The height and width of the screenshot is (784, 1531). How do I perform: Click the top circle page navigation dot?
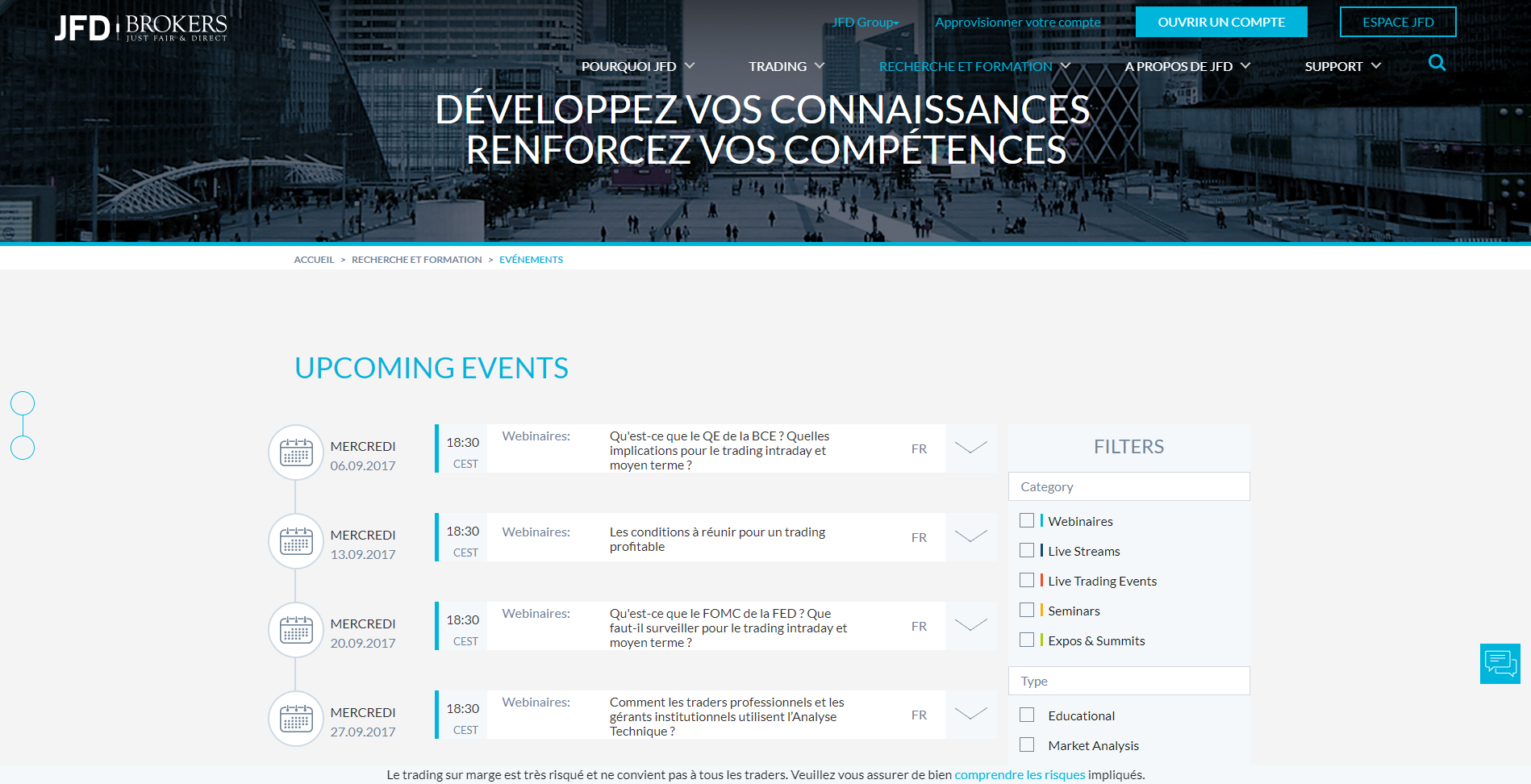[x=23, y=403]
